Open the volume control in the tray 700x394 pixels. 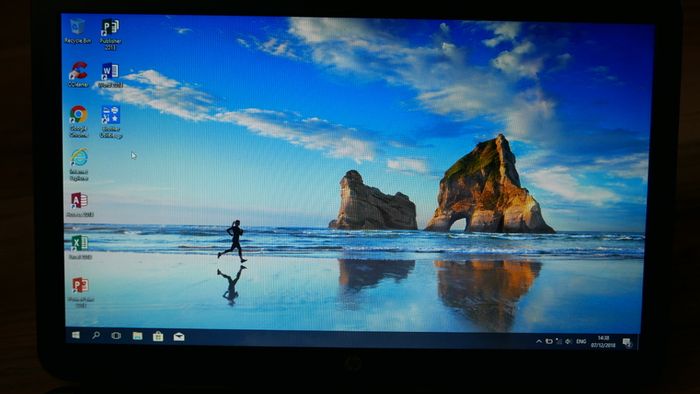[568, 342]
